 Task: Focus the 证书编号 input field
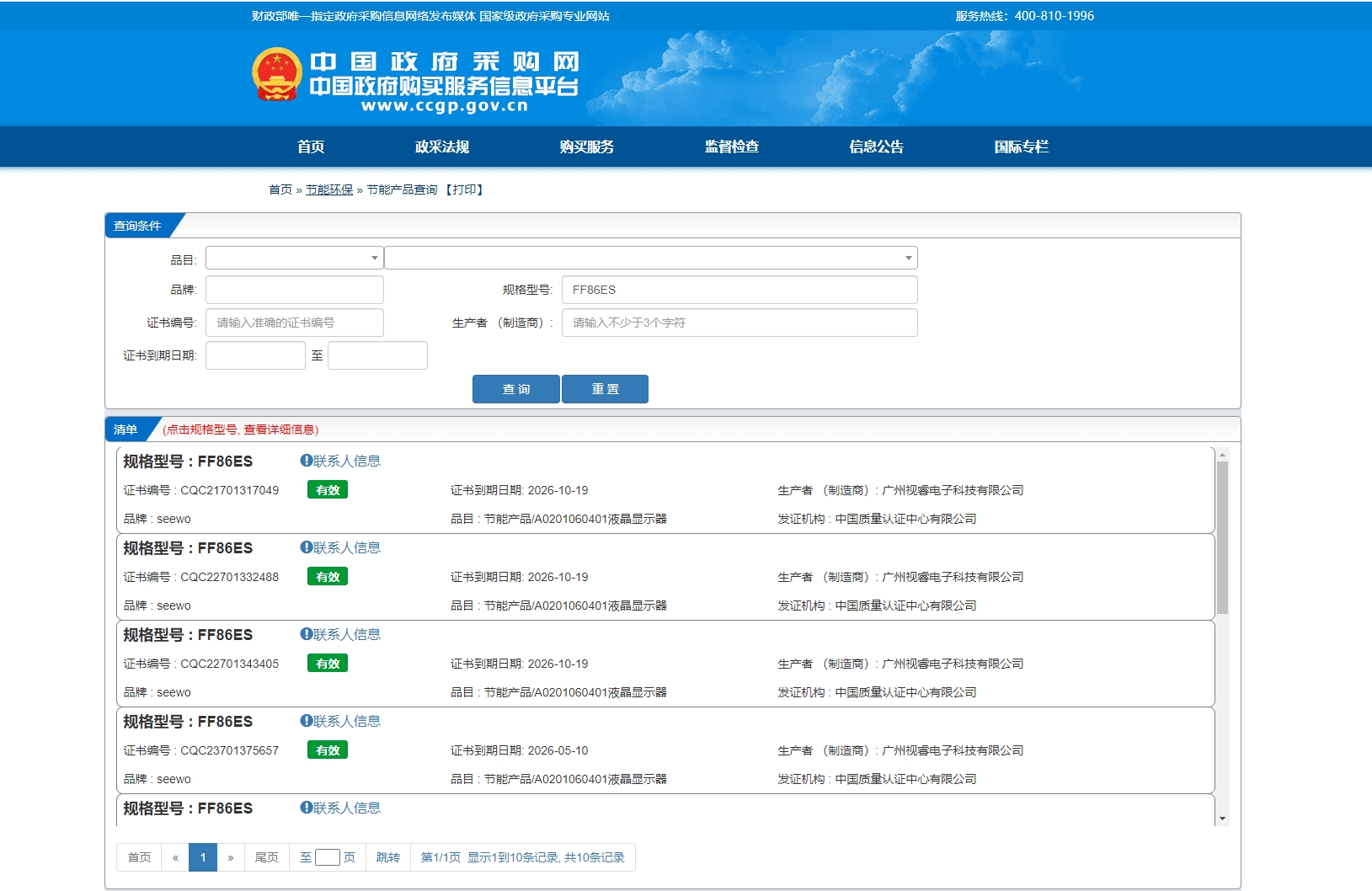pyautogui.click(x=294, y=323)
